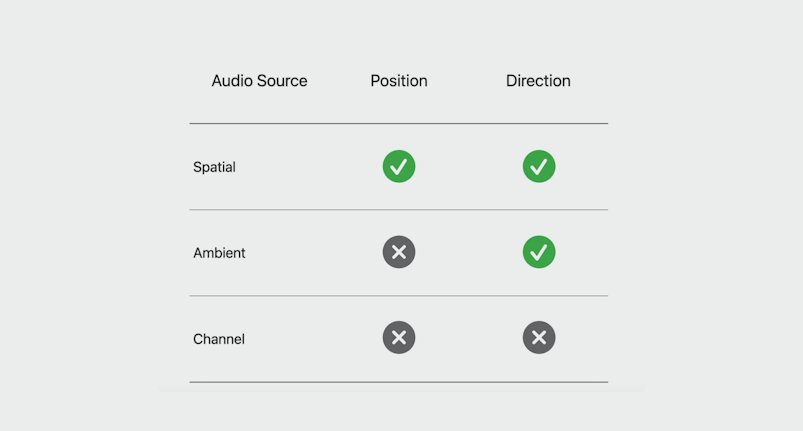Click the green checkmark for Spatial Position

pos(399,166)
